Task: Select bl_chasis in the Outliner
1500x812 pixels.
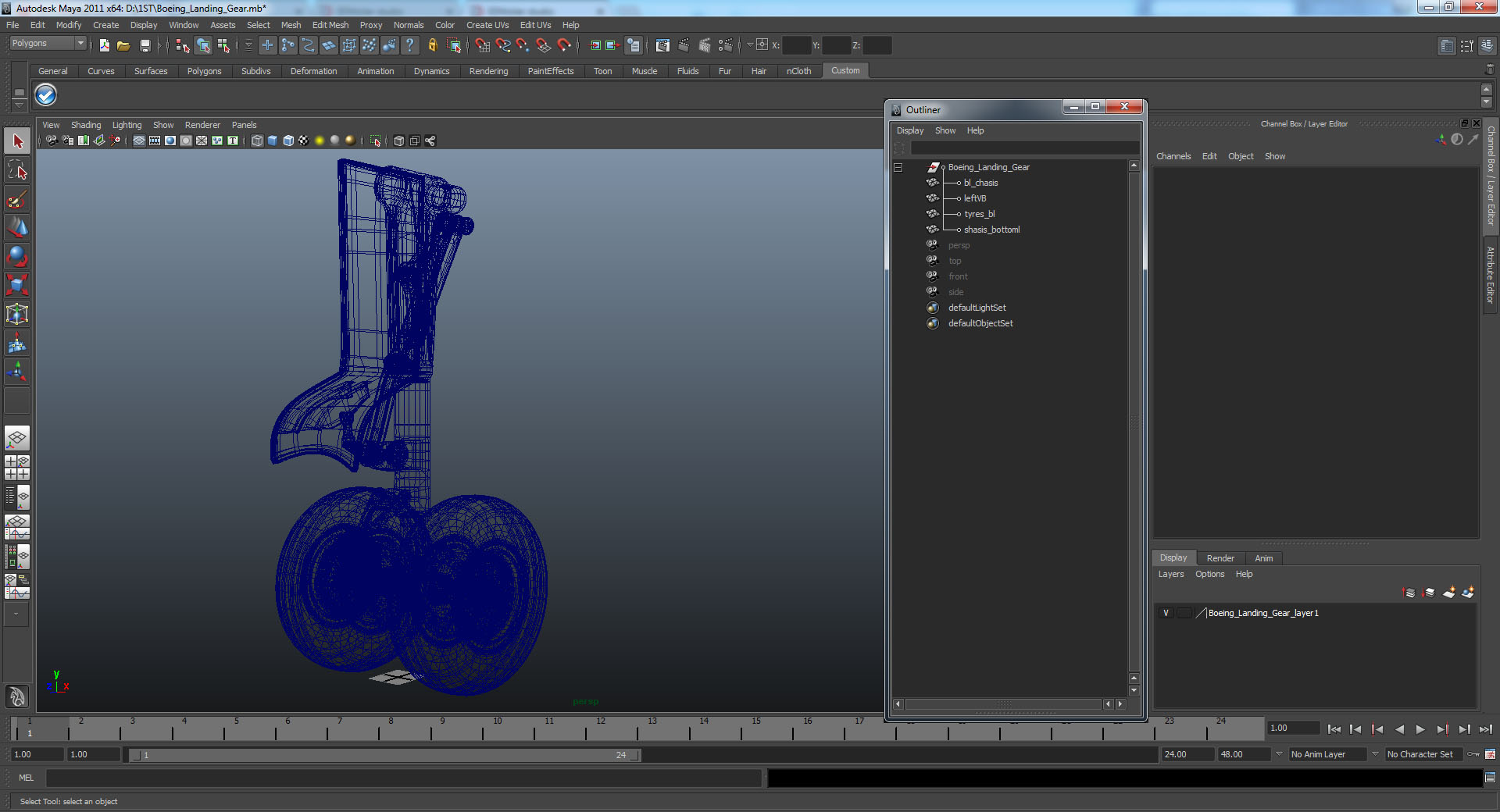Action: 980,183
